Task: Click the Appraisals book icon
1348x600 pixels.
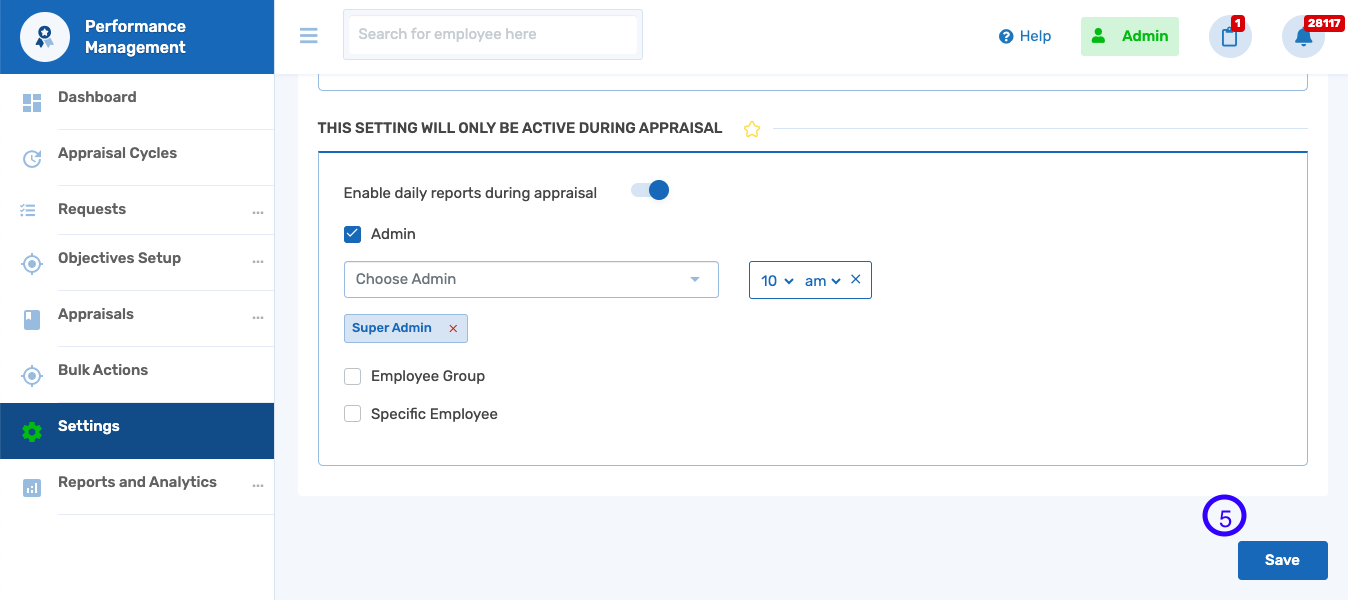Action: pyautogui.click(x=31, y=320)
